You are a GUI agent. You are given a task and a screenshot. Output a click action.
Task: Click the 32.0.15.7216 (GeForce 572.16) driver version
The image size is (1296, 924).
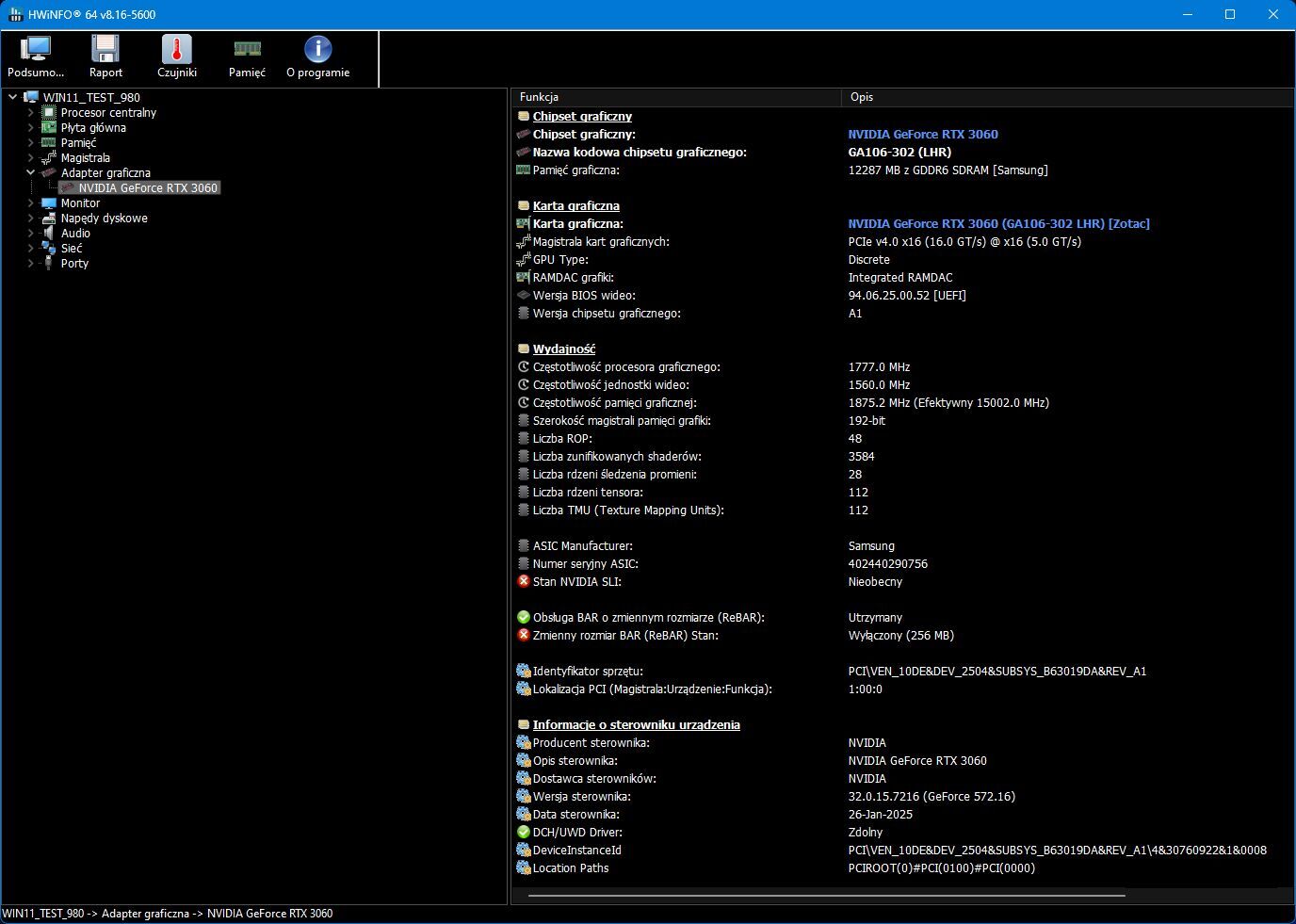point(931,796)
